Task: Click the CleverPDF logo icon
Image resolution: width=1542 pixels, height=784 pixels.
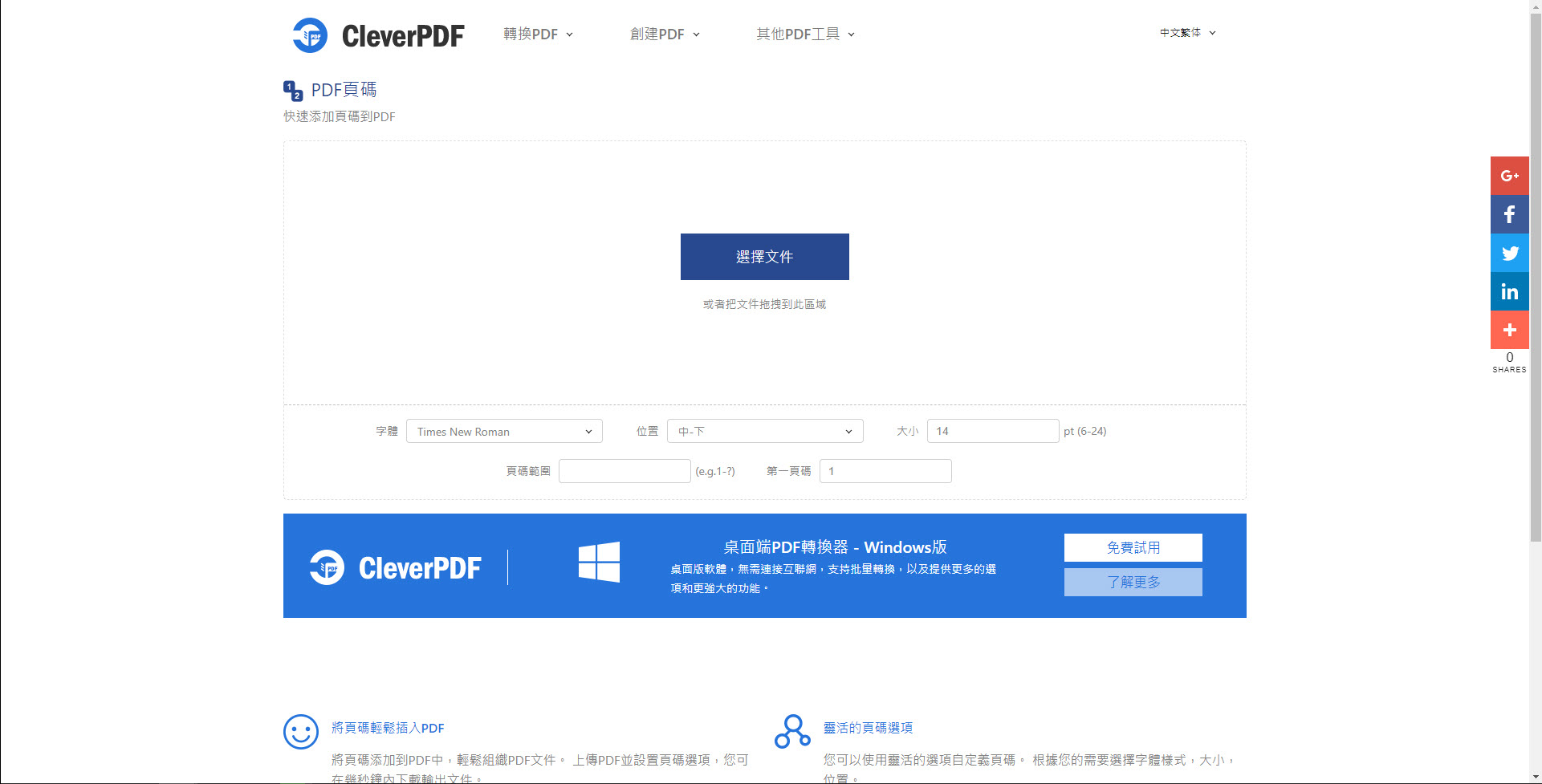Action: [311, 35]
